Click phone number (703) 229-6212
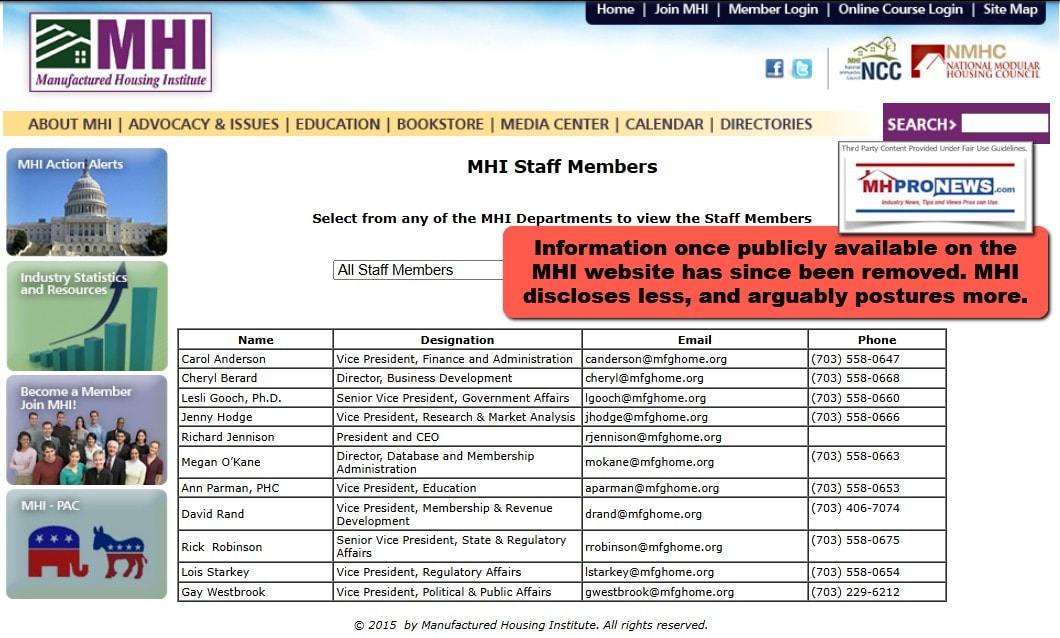This screenshot has height=638, width=1060. (x=855, y=592)
